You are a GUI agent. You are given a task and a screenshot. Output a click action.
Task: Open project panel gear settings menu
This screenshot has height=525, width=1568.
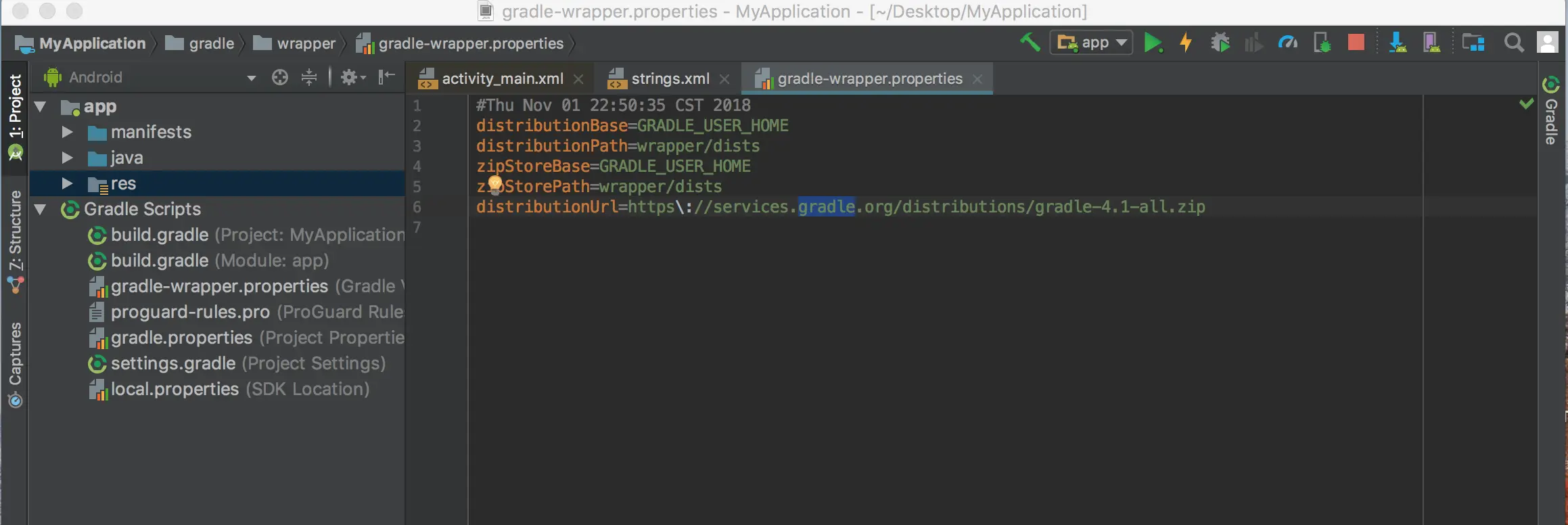coord(352,77)
